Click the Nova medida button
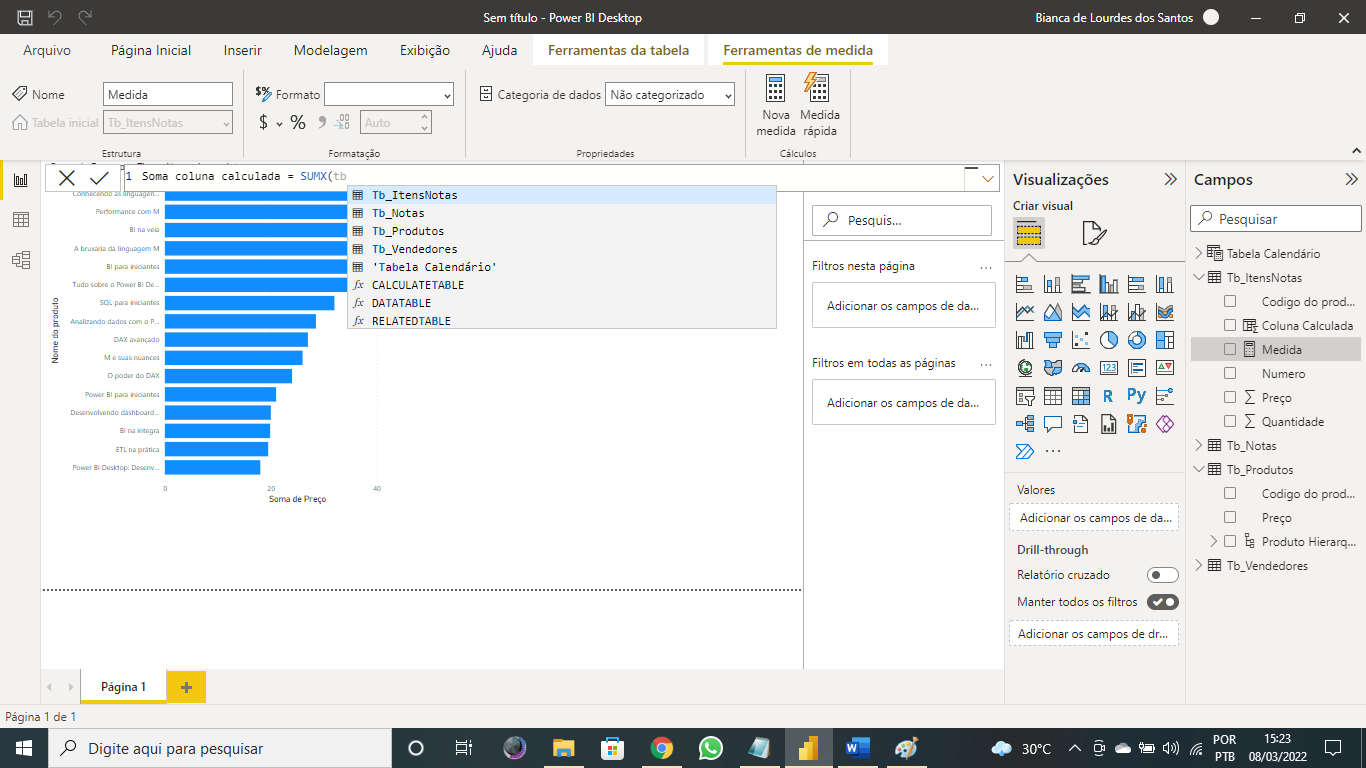 [x=776, y=106]
